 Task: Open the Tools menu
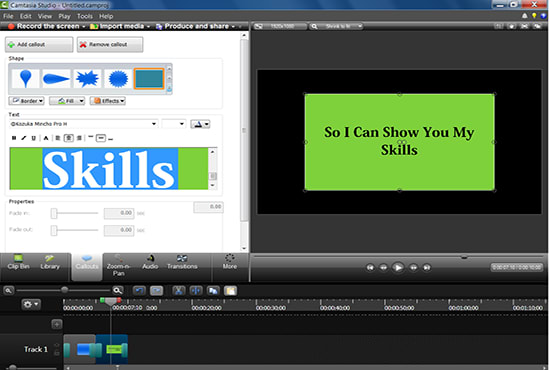(x=85, y=16)
